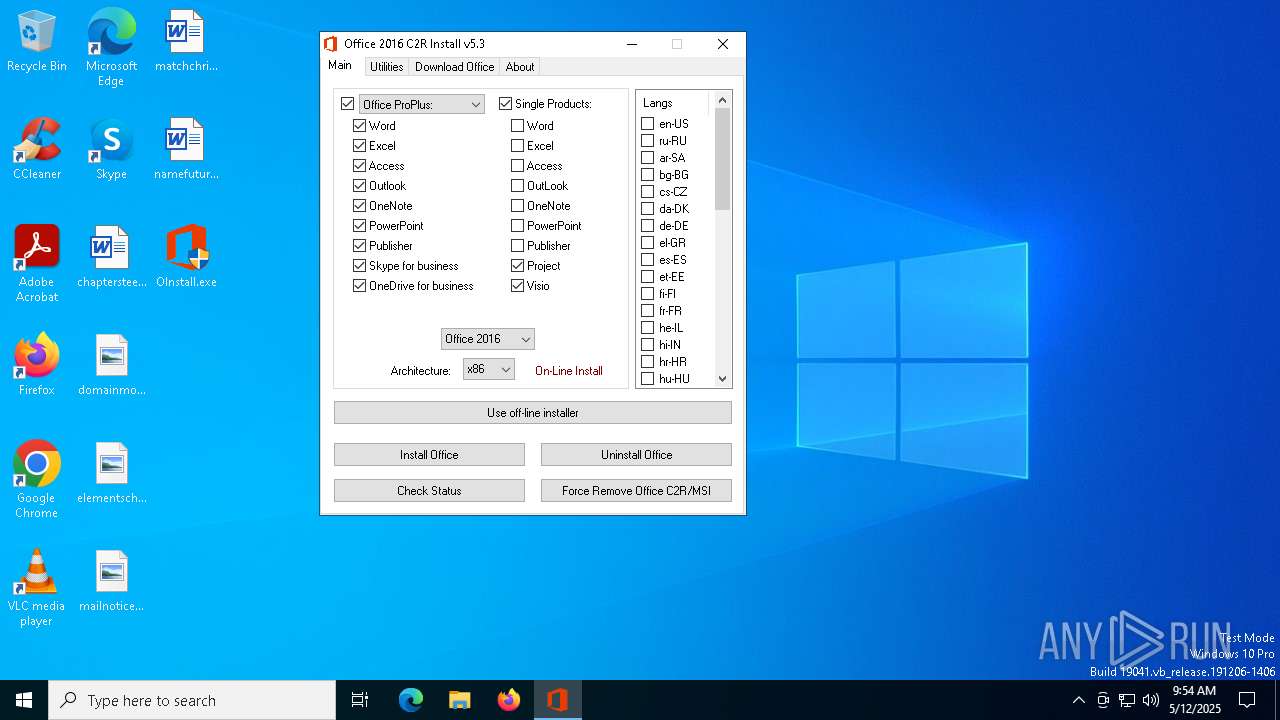Click Force Remove Office C2R/MSI button
This screenshot has width=1280, height=720.
point(636,491)
